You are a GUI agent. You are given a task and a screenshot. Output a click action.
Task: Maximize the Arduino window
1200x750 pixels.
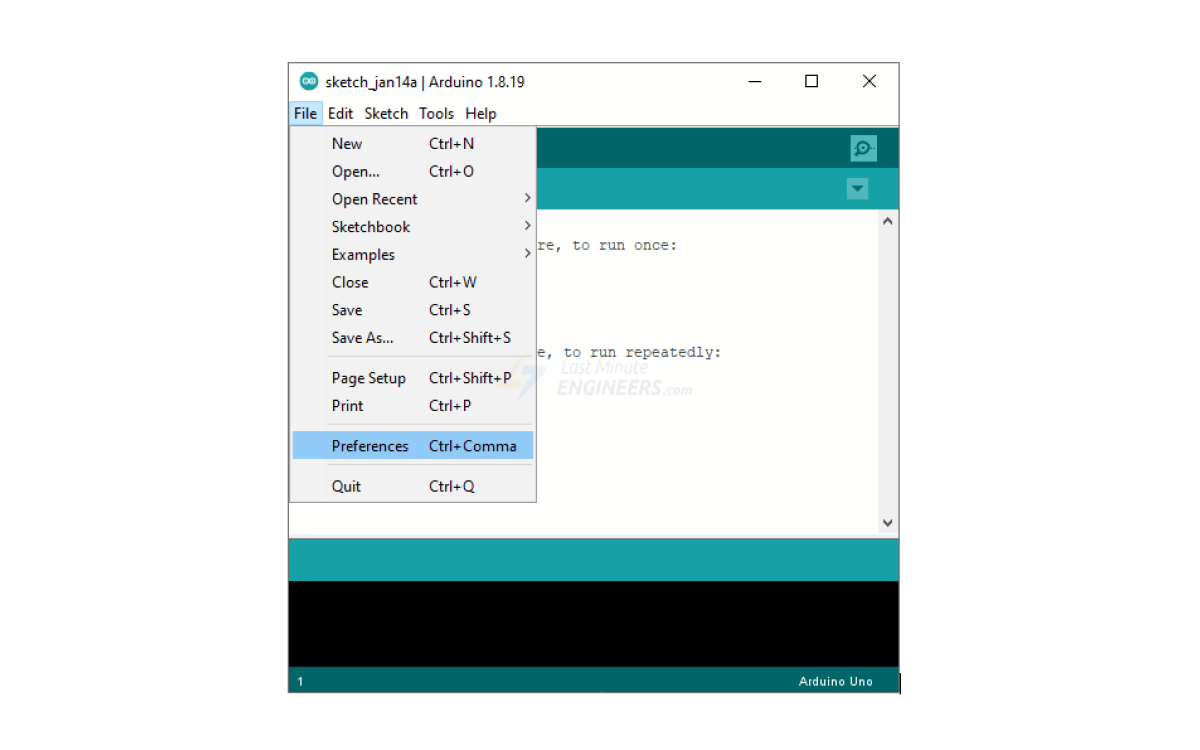pos(812,82)
